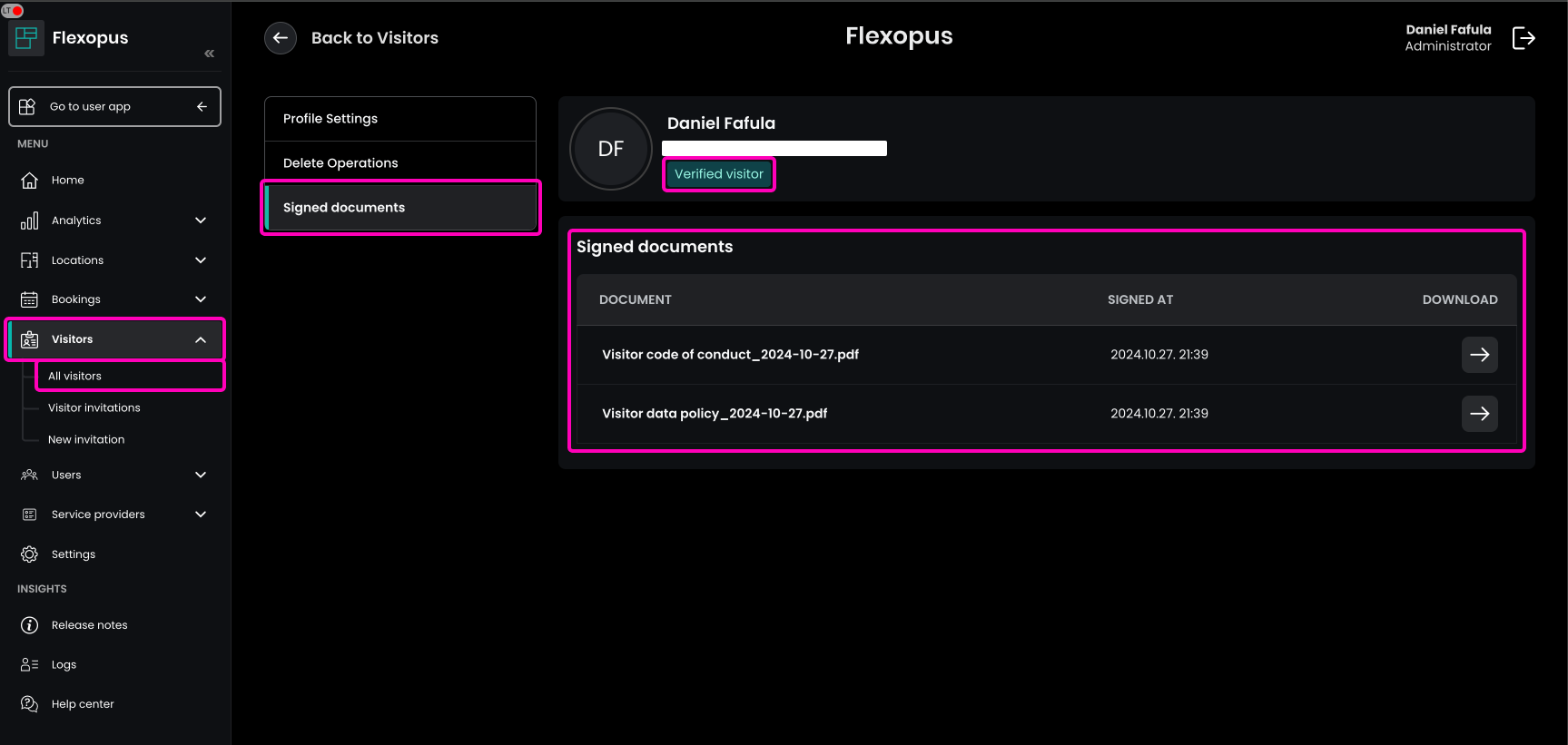Click the Settings gear icon
Viewport: 1568px width, 745px height.
tap(30, 554)
